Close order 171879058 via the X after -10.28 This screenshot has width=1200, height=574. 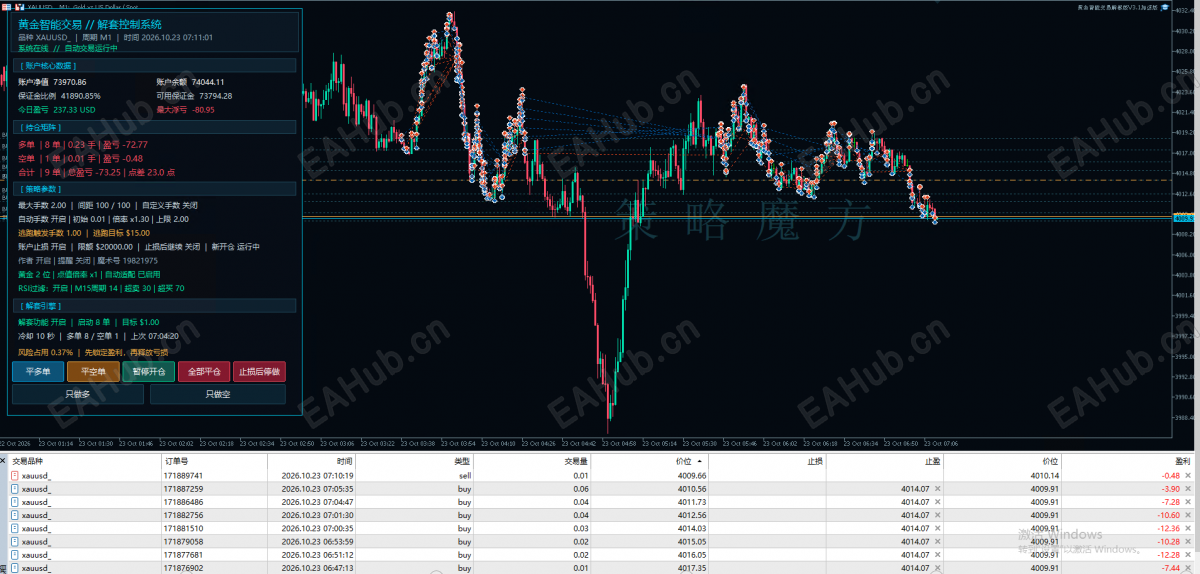[1188, 541]
